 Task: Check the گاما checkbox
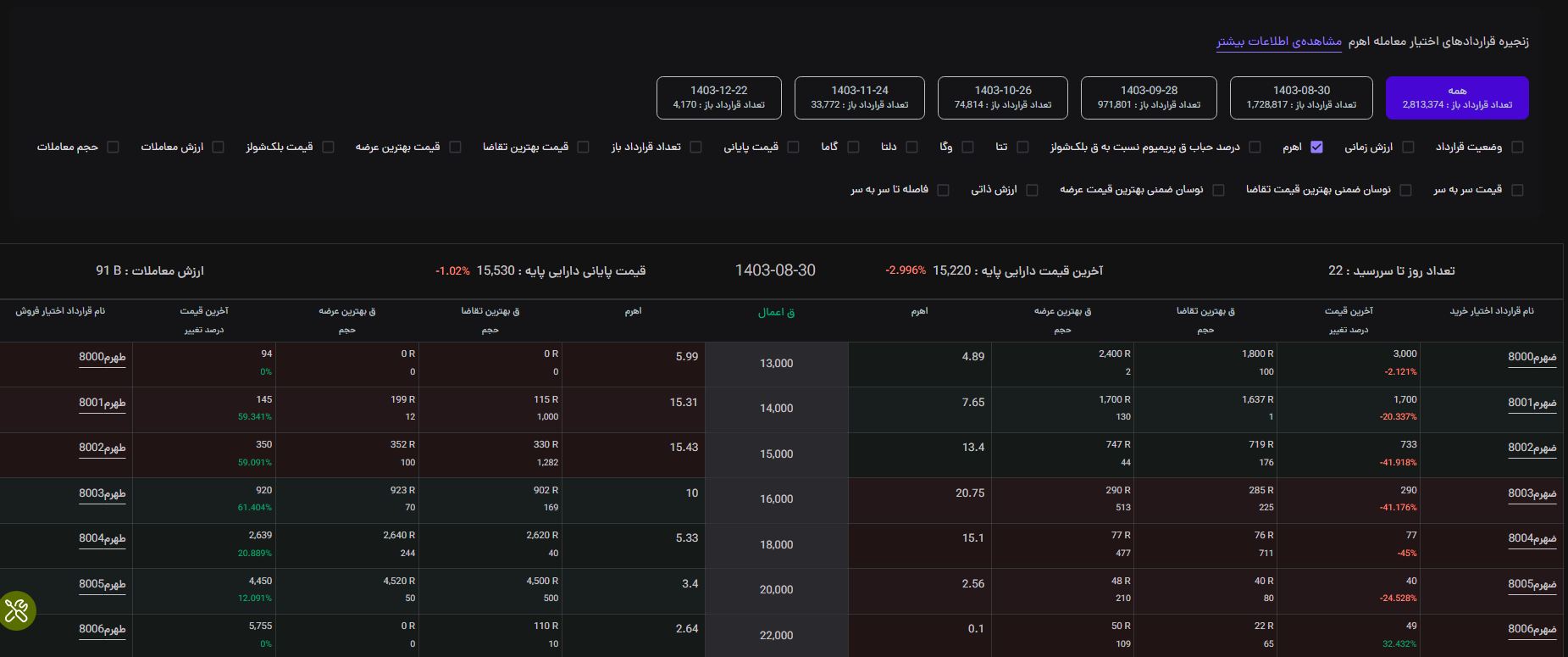pyautogui.click(x=853, y=147)
